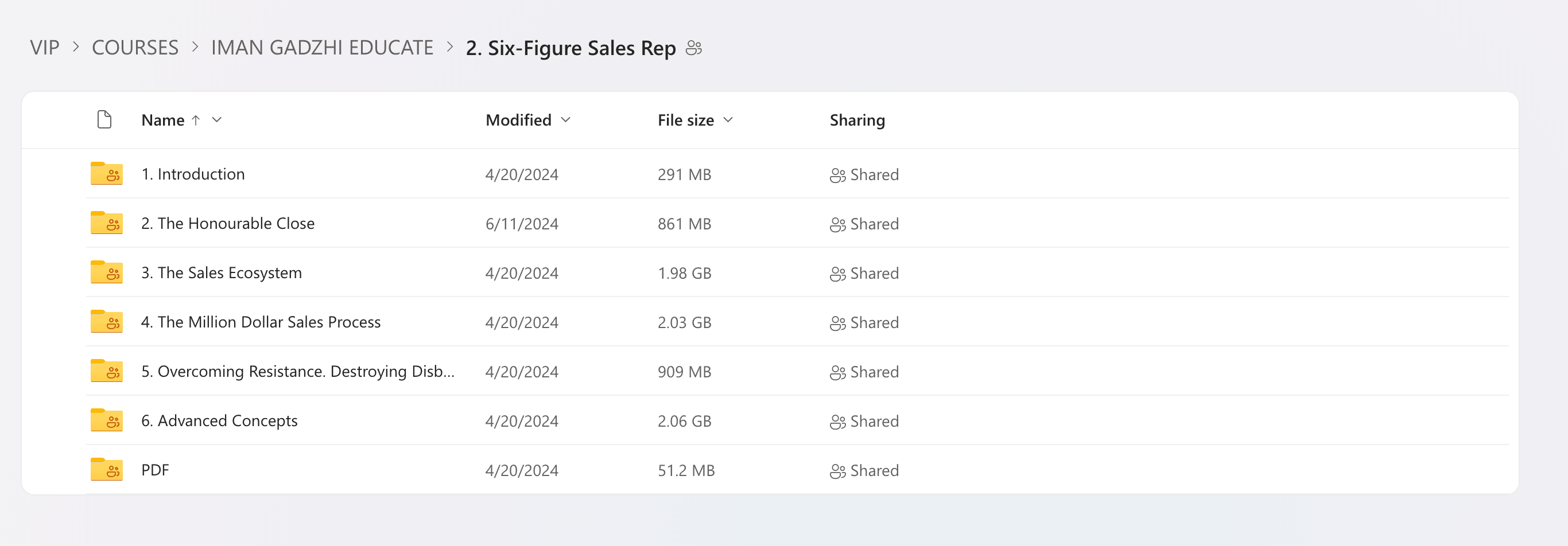Click the Sharing column header

[x=857, y=120]
